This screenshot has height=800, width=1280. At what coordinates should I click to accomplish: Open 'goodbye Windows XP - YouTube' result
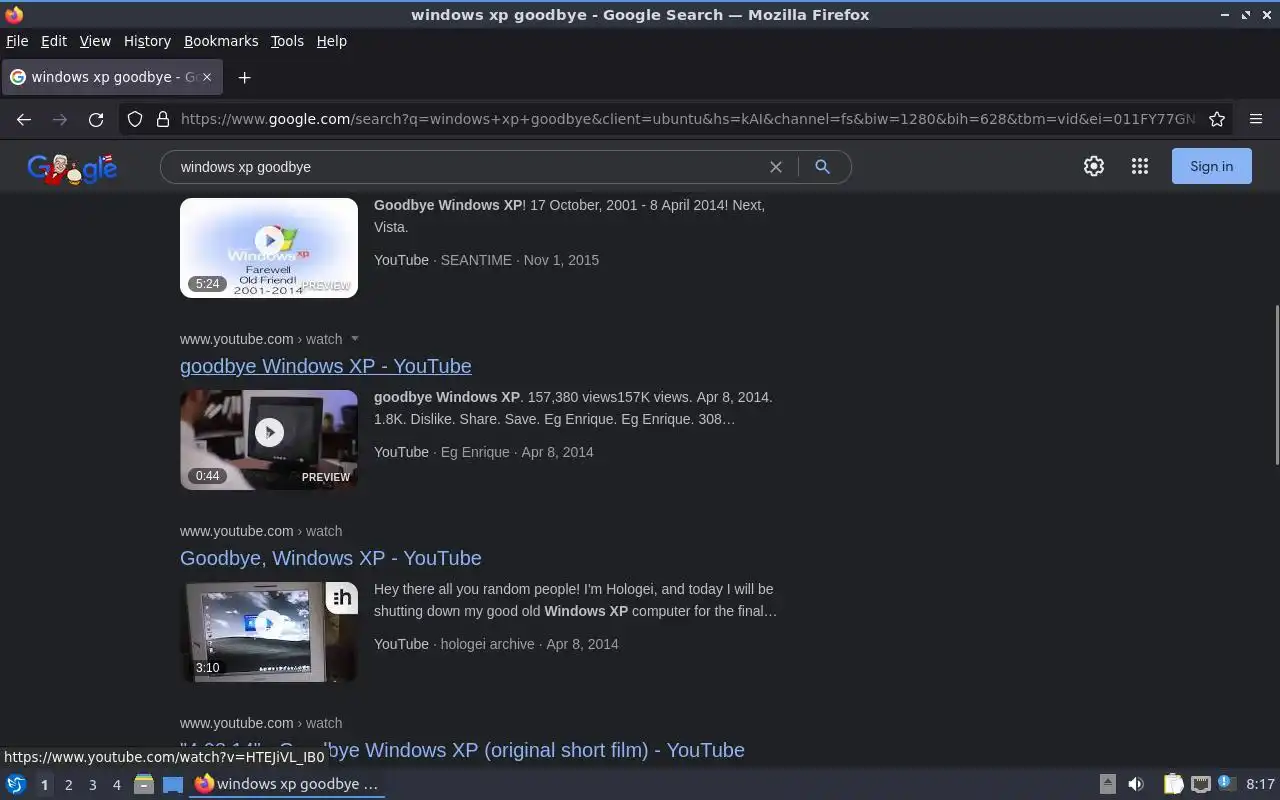326,366
